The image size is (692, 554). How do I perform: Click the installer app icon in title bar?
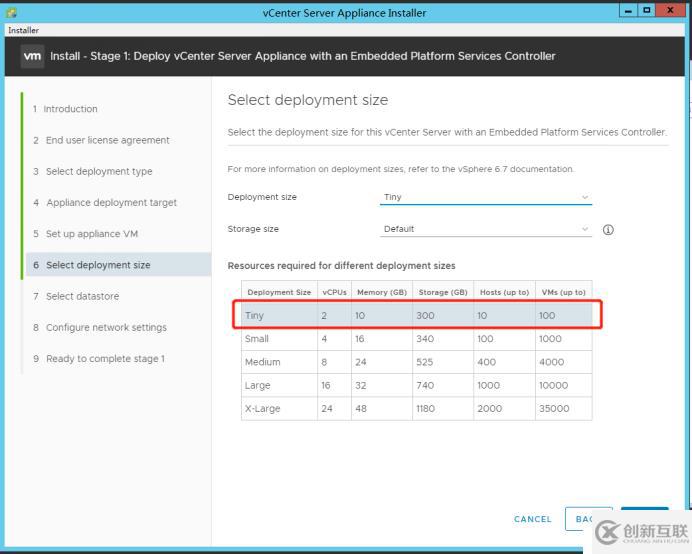point(11,12)
